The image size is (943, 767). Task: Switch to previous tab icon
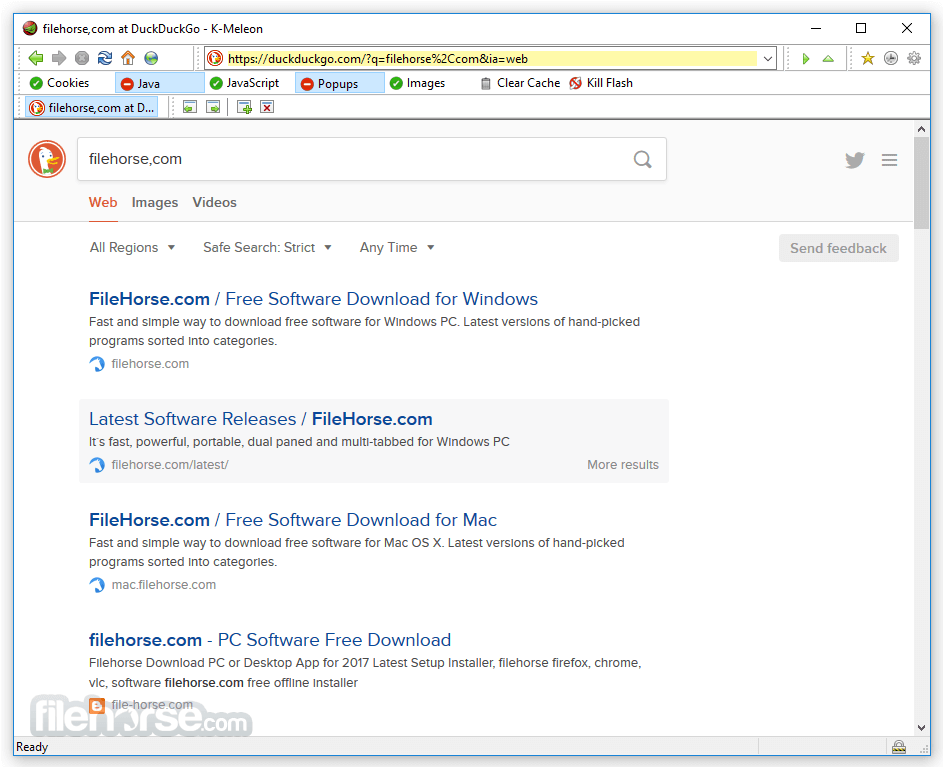[189, 107]
